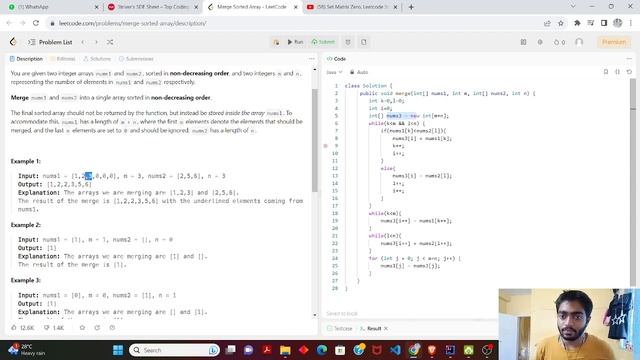This screenshot has height=360, width=640.
Task: Switch to the WhatsApp browser tab
Action: coord(53,7)
